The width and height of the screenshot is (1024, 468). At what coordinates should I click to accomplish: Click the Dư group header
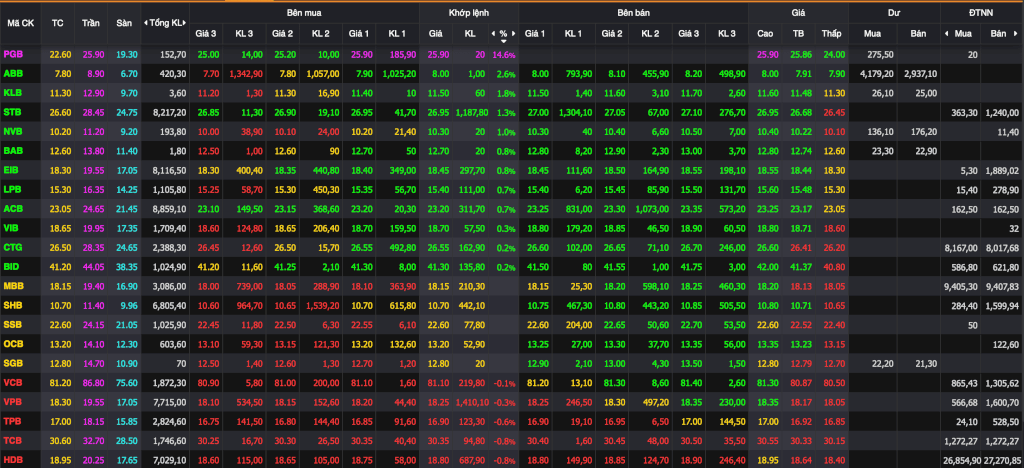coord(893,12)
